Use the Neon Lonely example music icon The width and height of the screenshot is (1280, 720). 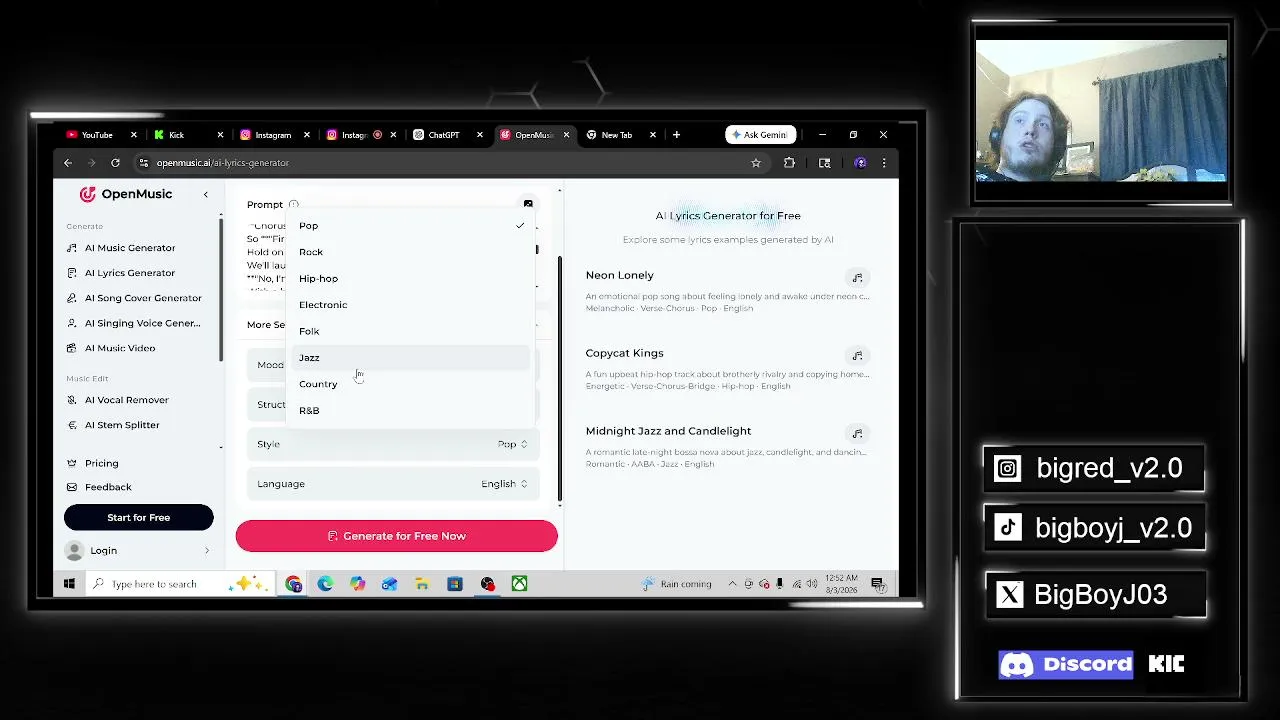click(x=857, y=278)
